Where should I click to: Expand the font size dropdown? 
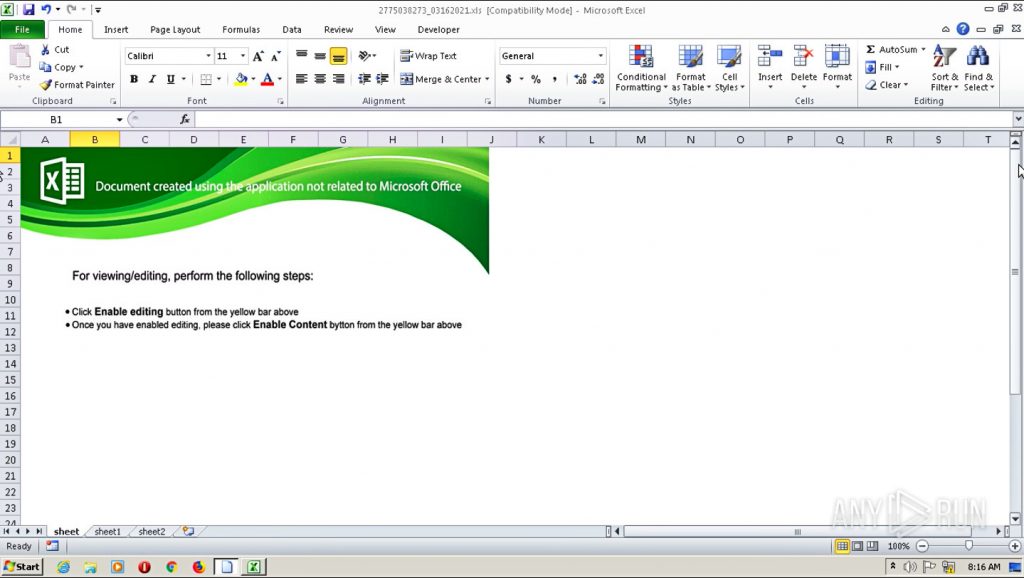tap(243, 56)
